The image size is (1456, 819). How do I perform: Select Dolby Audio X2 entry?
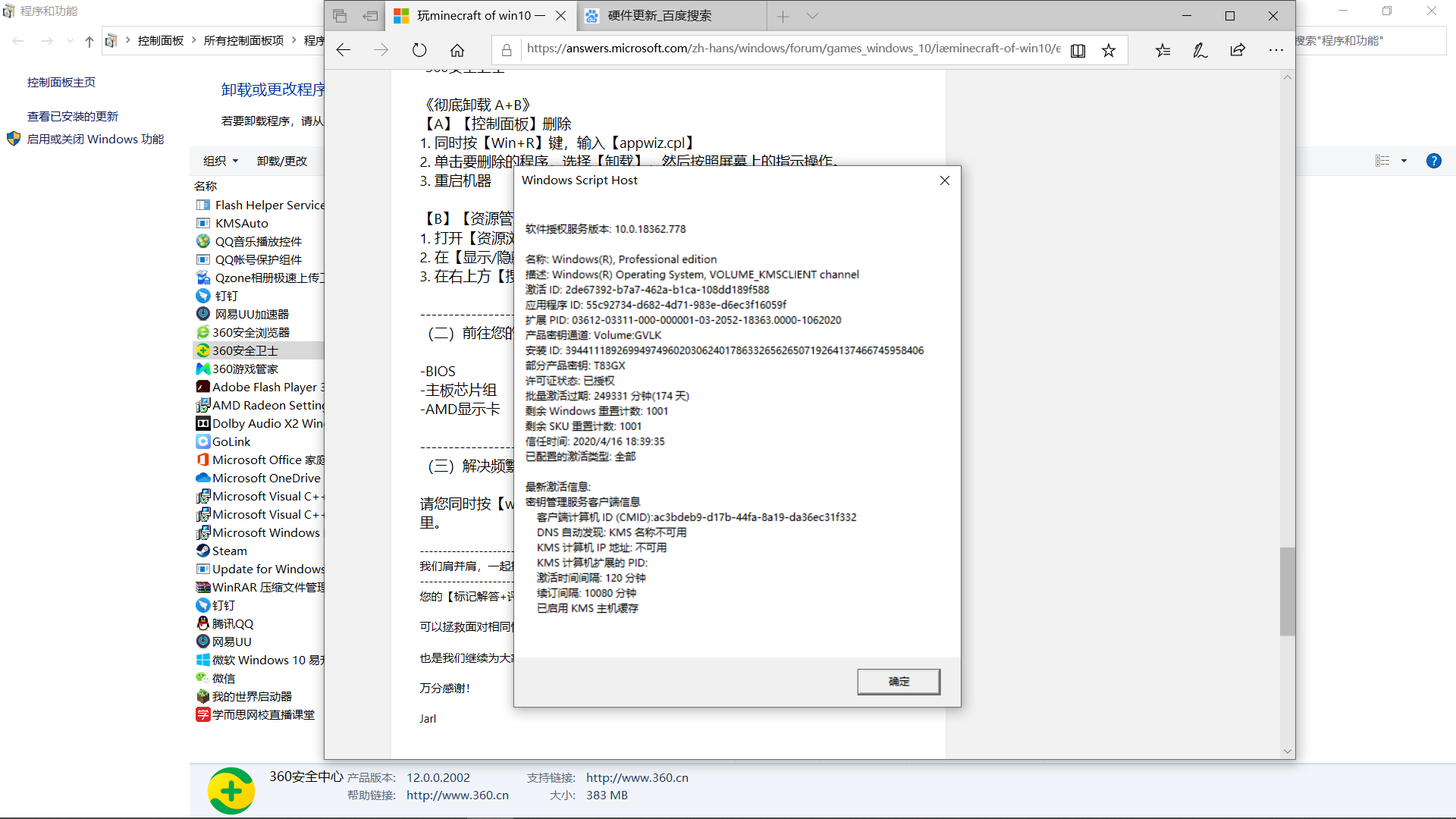tap(259, 423)
